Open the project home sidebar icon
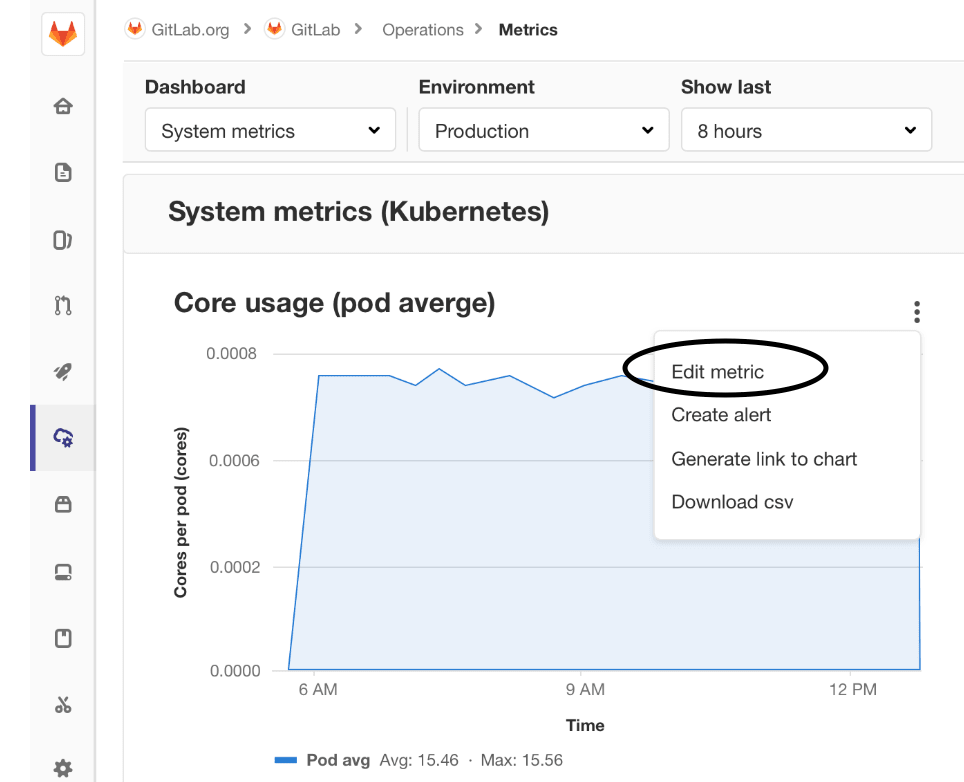This screenshot has width=964, height=782. pyautogui.click(x=62, y=105)
